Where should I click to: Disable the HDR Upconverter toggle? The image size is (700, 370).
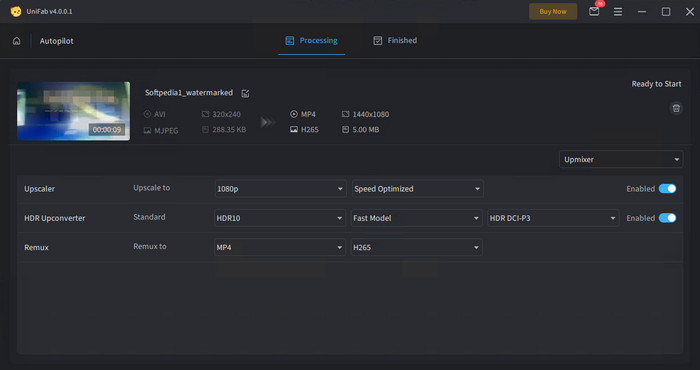point(667,218)
